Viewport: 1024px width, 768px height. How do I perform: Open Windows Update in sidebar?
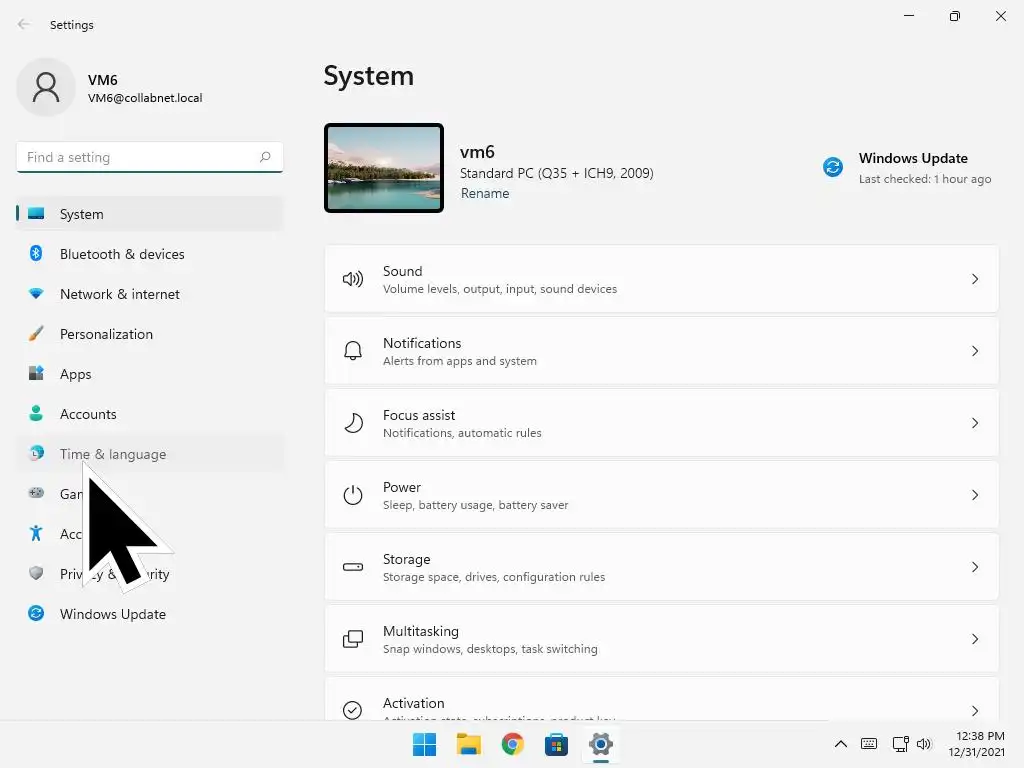(x=150, y=614)
